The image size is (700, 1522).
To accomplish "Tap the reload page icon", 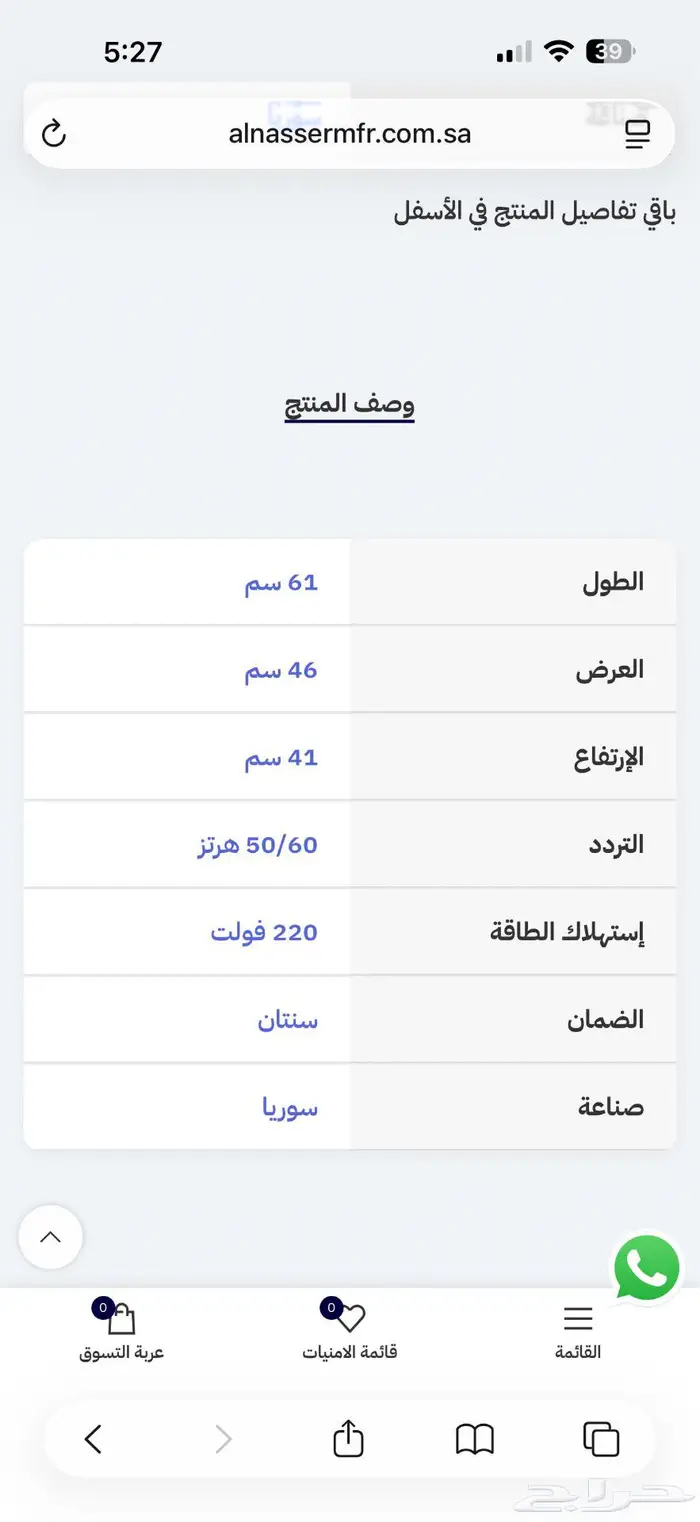I will pyautogui.click(x=54, y=134).
